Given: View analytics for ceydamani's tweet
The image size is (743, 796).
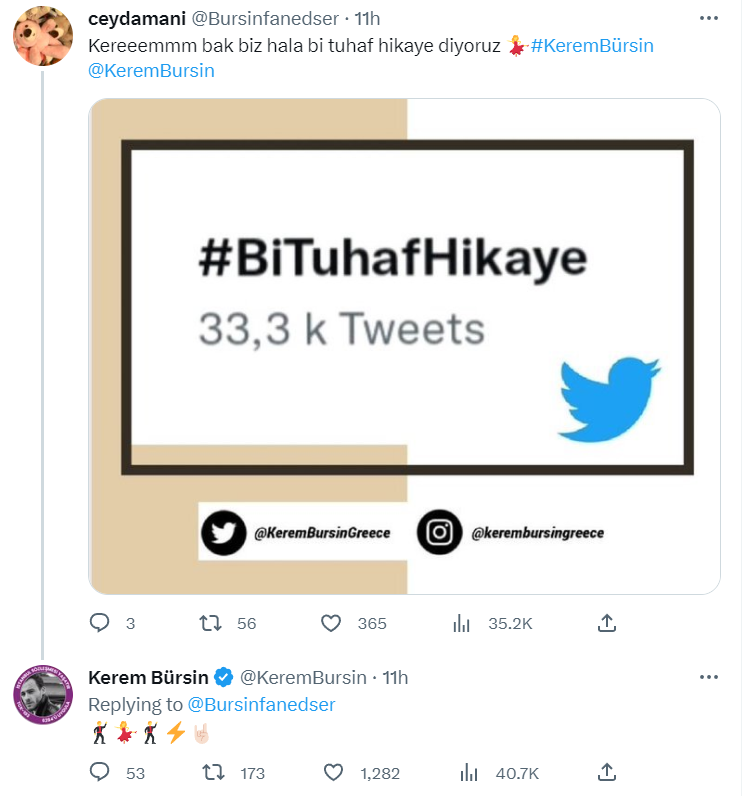Looking at the screenshot, I should pyautogui.click(x=462, y=623).
